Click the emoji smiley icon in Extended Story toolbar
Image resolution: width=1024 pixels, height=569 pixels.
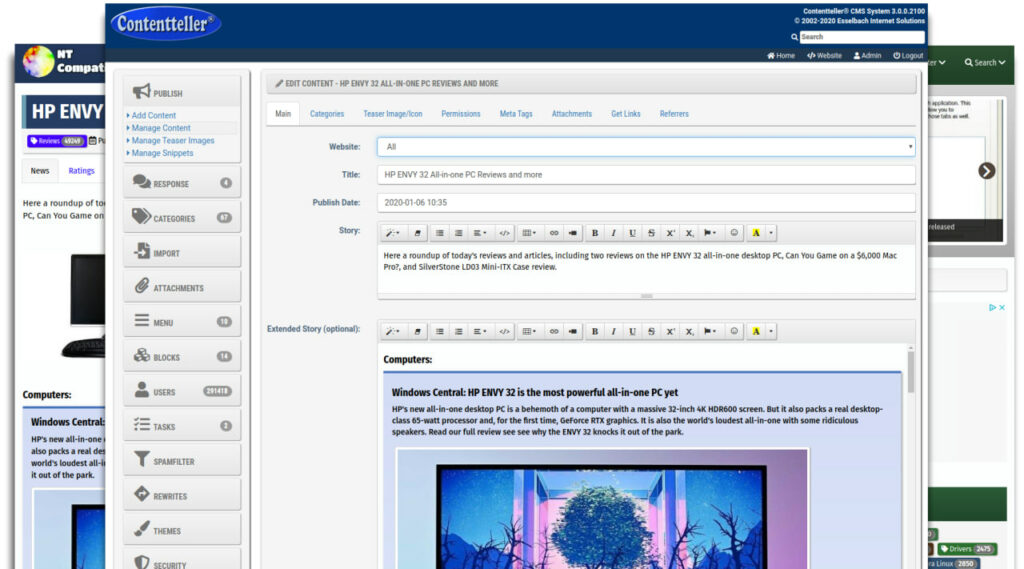(x=734, y=331)
